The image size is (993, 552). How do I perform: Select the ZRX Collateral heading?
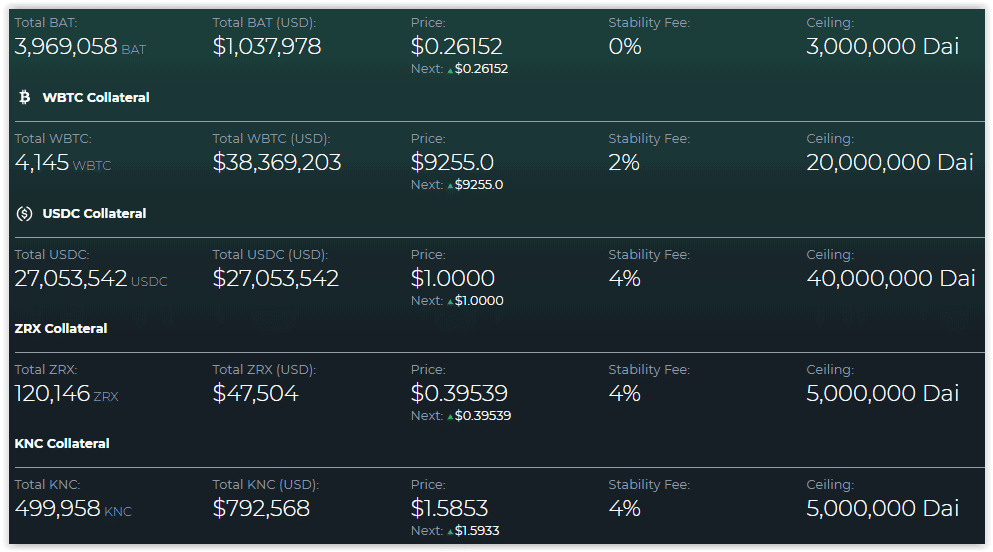61,329
